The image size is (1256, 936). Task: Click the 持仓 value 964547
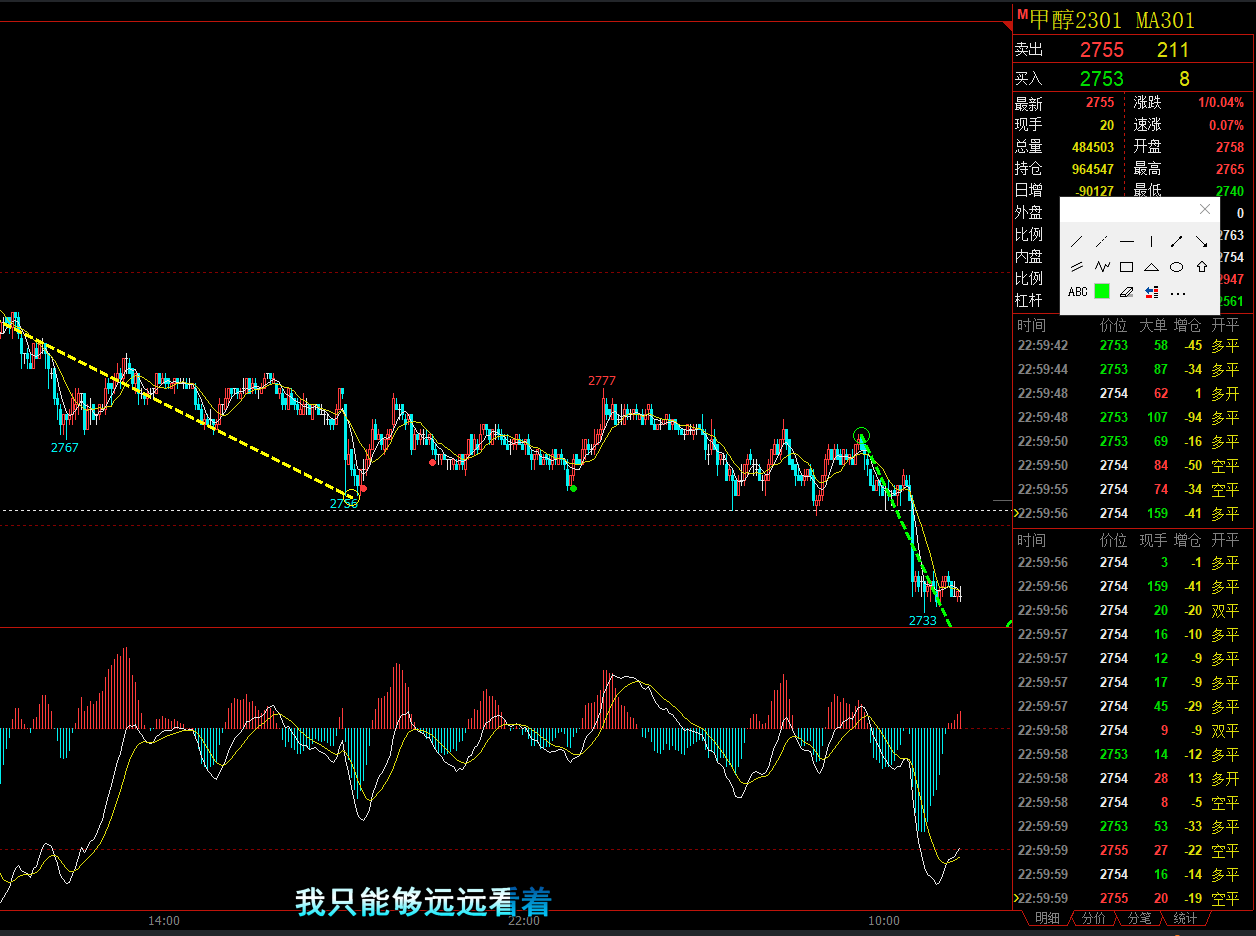[x=1092, y=169]
